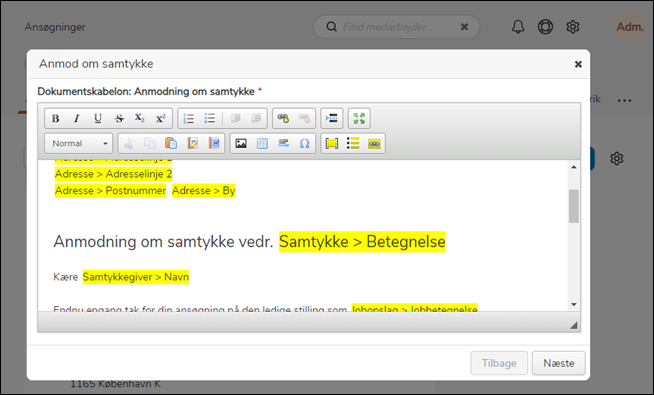The width and height of the screenshot is (654, 395).
Task: Insert a numbered list
Action: coord(189,119)
